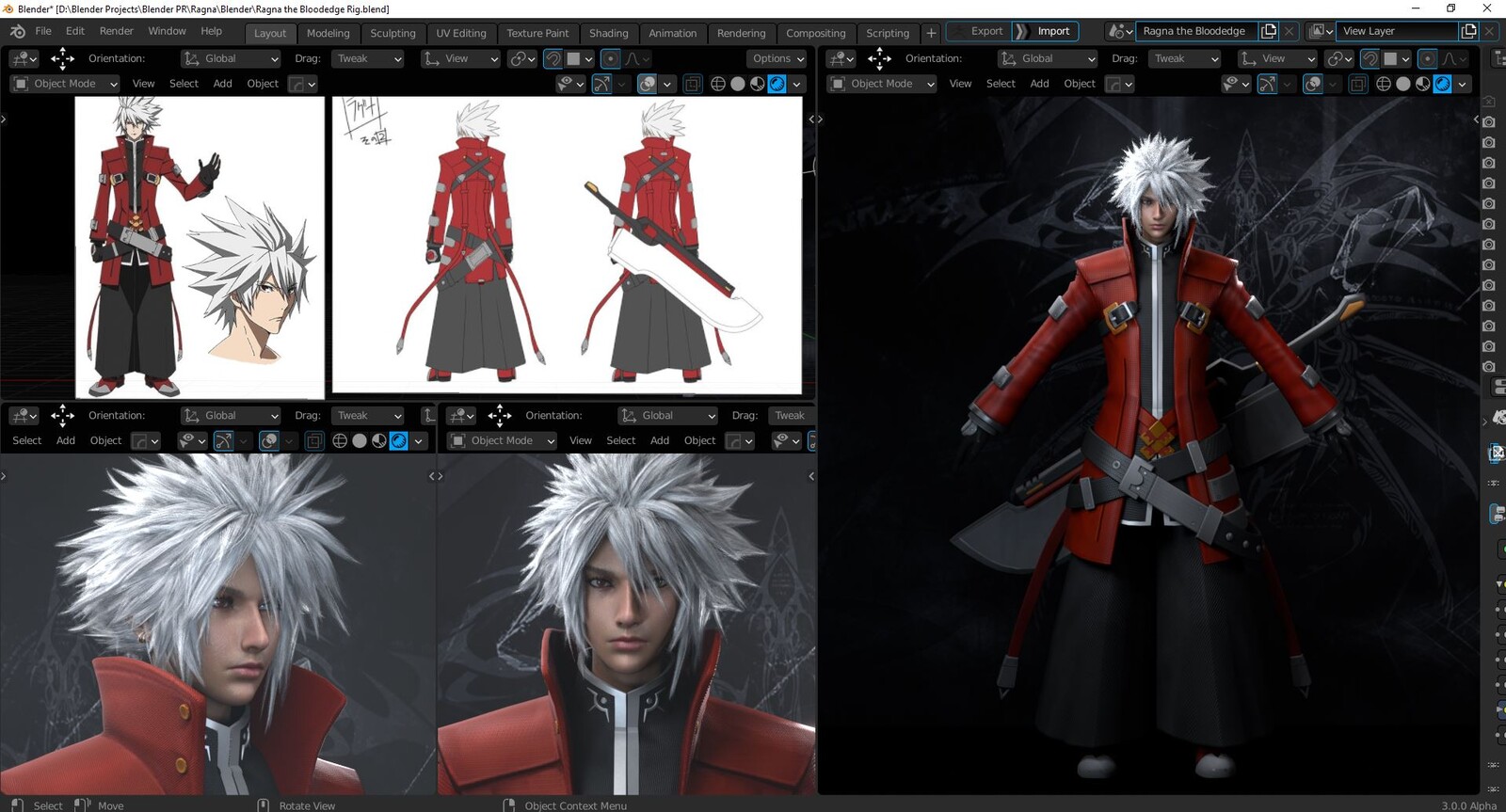Screen dimensions: 1506x812
Task: Toggle proportional editing in reference sheet viewport
Action: coord(610,58)
